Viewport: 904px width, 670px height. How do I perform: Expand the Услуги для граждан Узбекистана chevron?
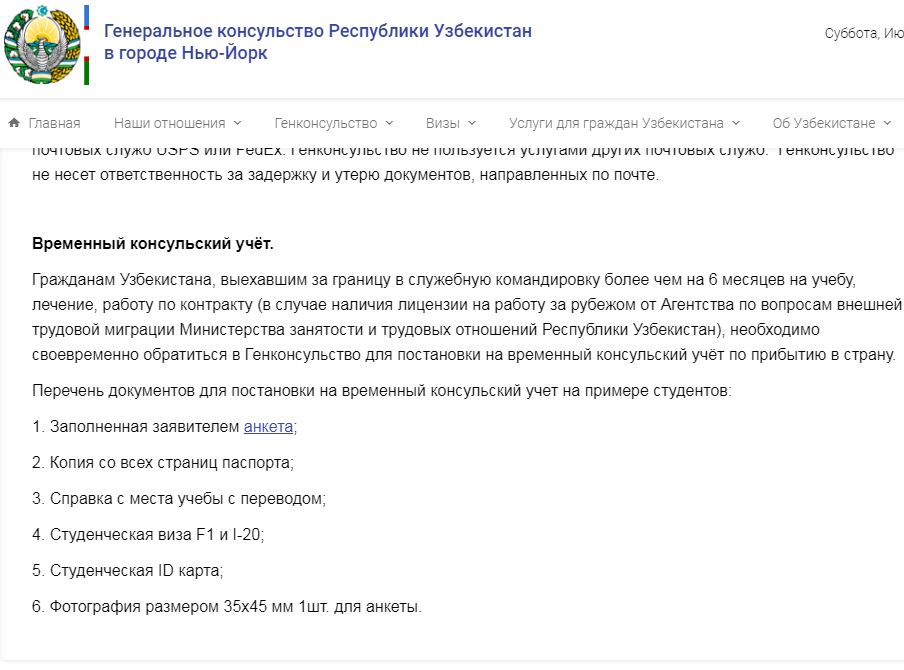pyautogui.click(x=736, y=124)
